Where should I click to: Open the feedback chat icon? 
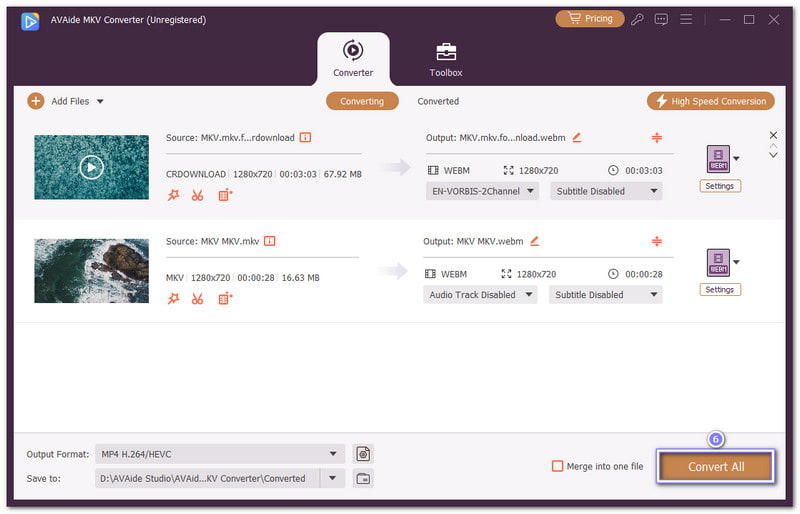click(x=661, y=20)
